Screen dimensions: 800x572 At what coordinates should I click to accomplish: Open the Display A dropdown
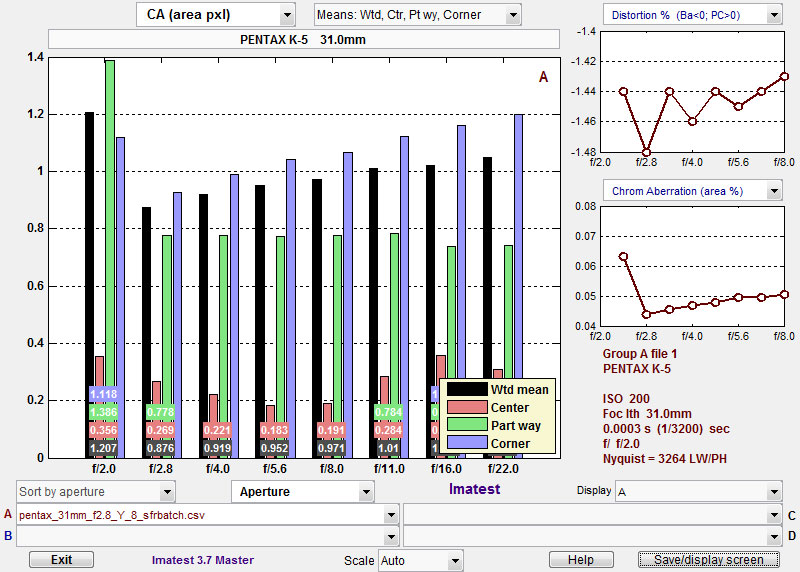coord(698,492)
